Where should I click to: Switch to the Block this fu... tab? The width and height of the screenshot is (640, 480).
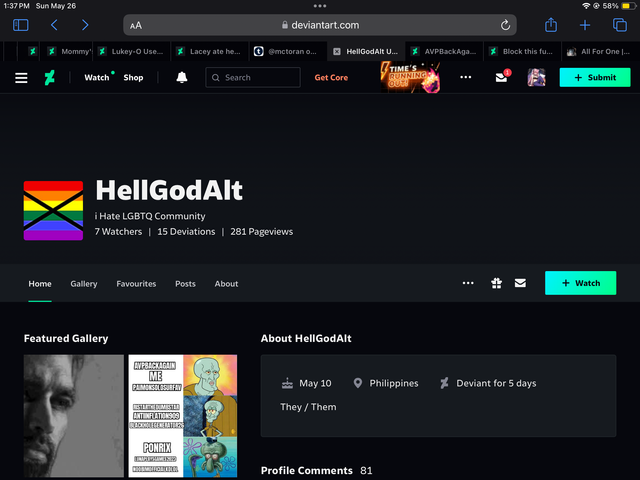pos(522,51)
